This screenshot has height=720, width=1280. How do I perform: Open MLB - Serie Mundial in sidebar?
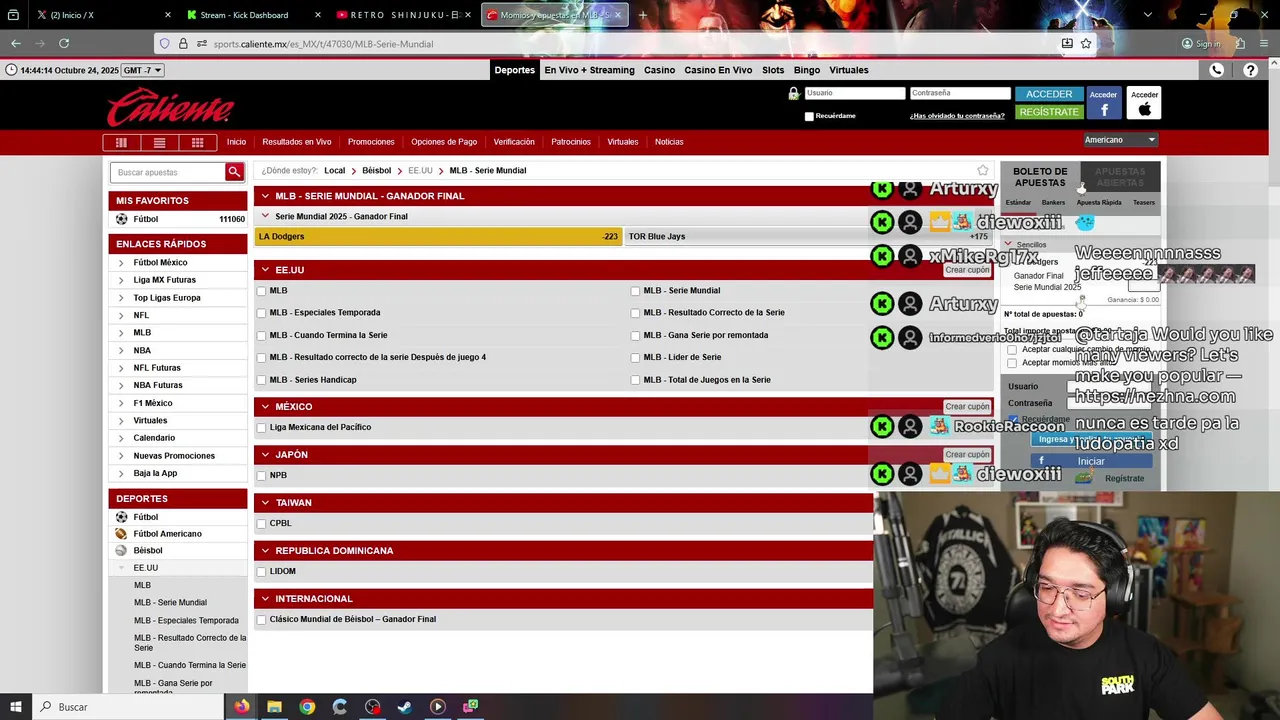[x=170, y=603]
